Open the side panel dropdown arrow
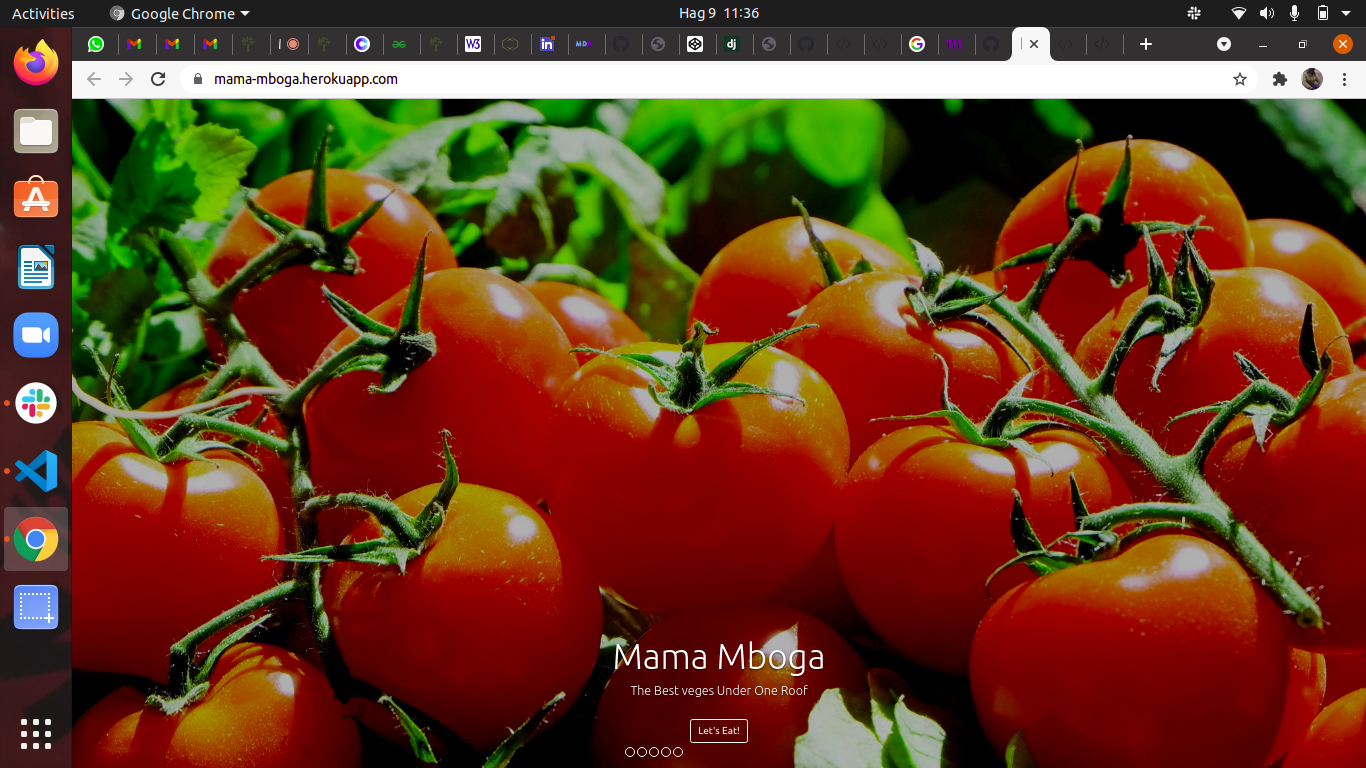1366x768 pixels. (1223, 44)
